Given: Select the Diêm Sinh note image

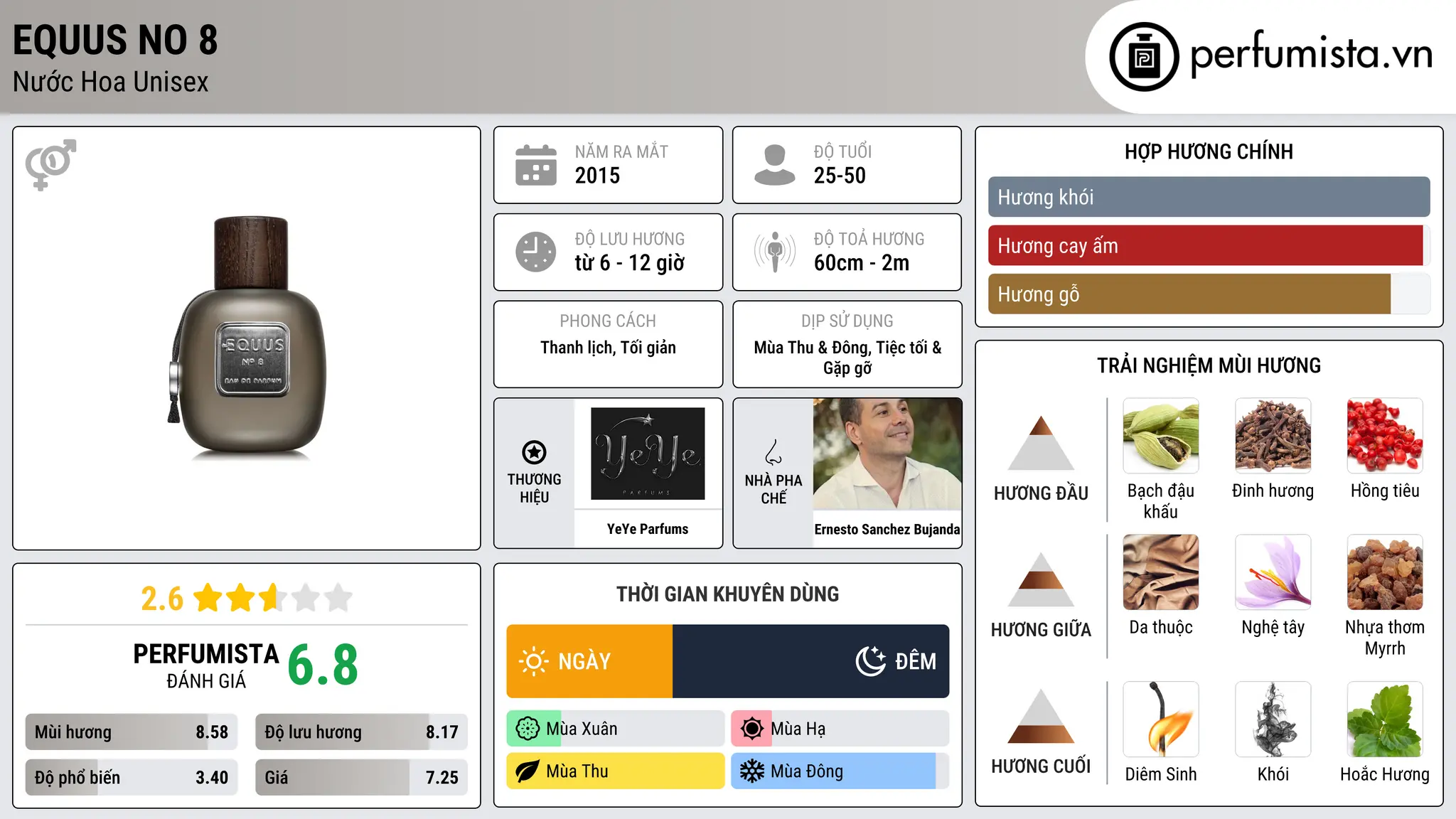Looking at the screenshot, I should [1161, 719].
